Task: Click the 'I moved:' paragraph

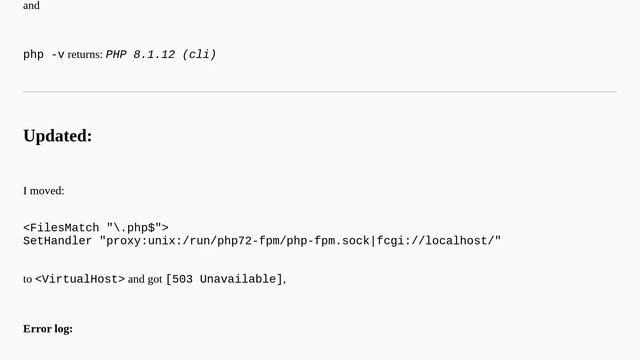Action: click(44, 191)
